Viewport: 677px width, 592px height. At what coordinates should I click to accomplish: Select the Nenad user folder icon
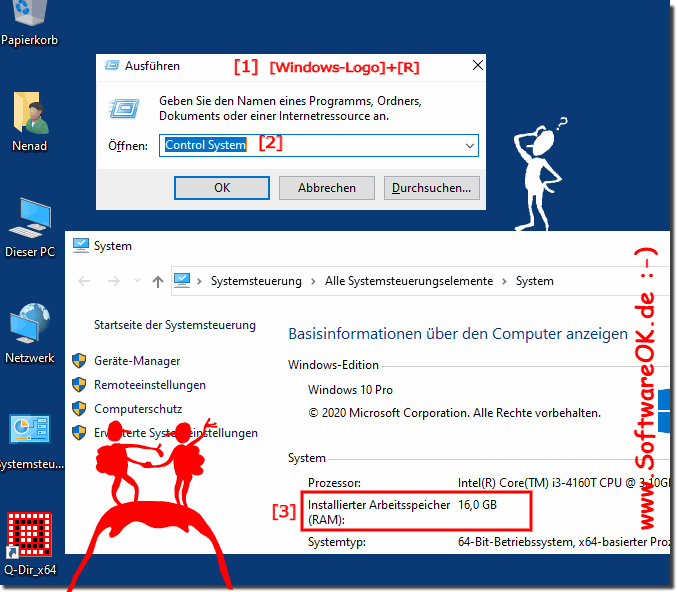click(x=30, y=112)
